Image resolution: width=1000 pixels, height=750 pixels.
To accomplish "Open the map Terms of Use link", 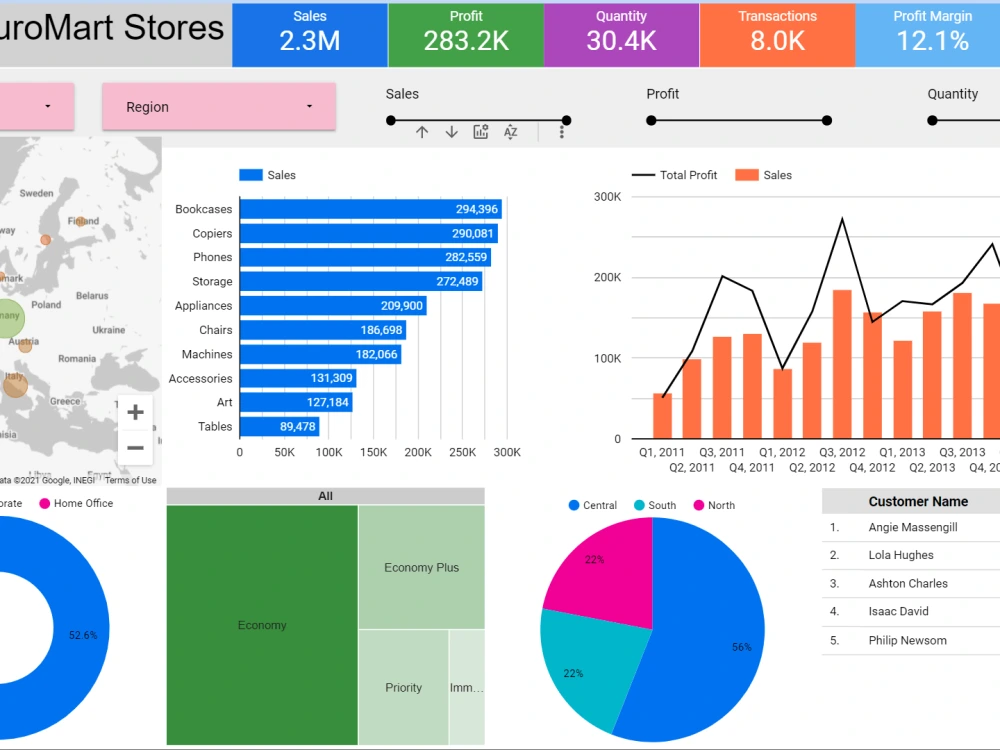I will coord(130,480).
